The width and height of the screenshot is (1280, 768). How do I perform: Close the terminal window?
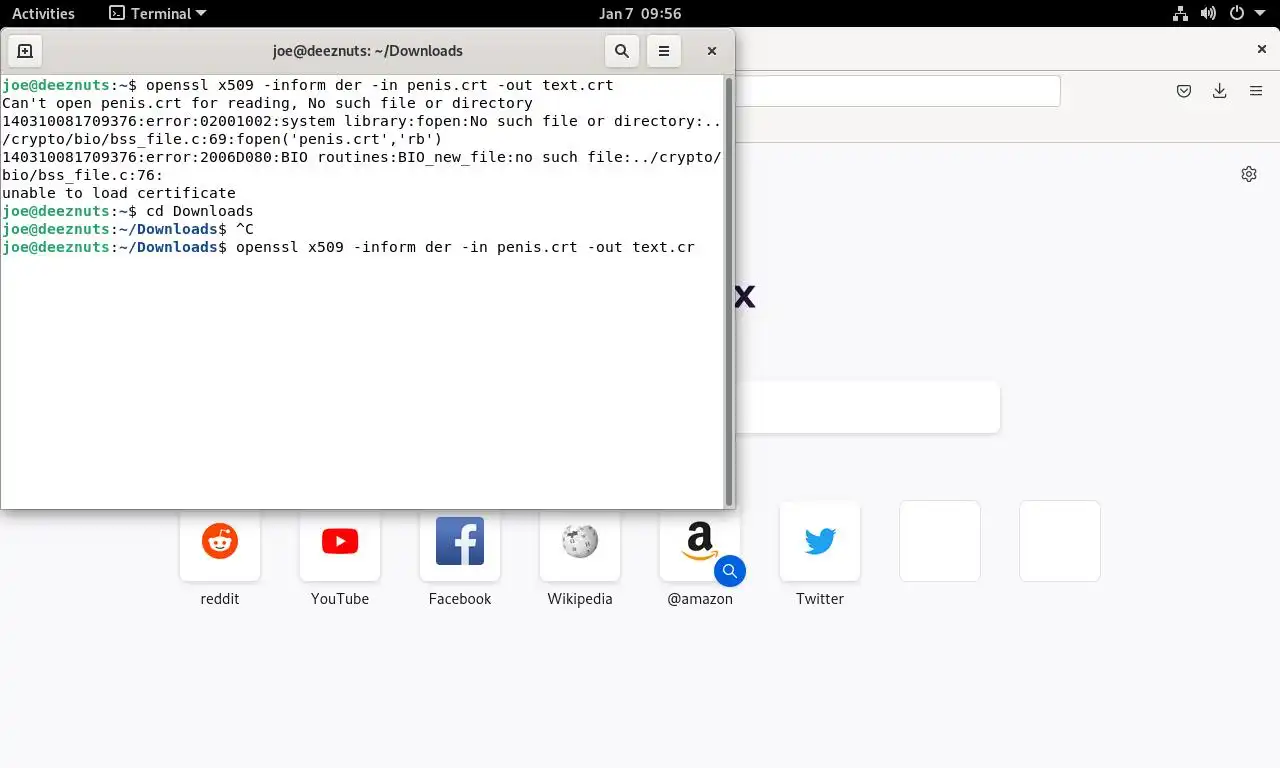point(712,51)
